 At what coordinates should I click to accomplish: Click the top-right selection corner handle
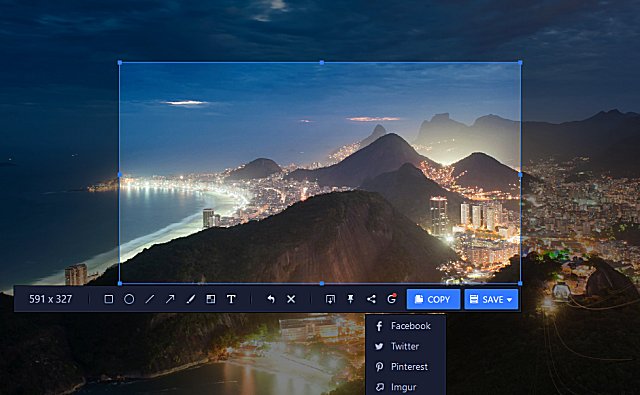tap(520, 62)
